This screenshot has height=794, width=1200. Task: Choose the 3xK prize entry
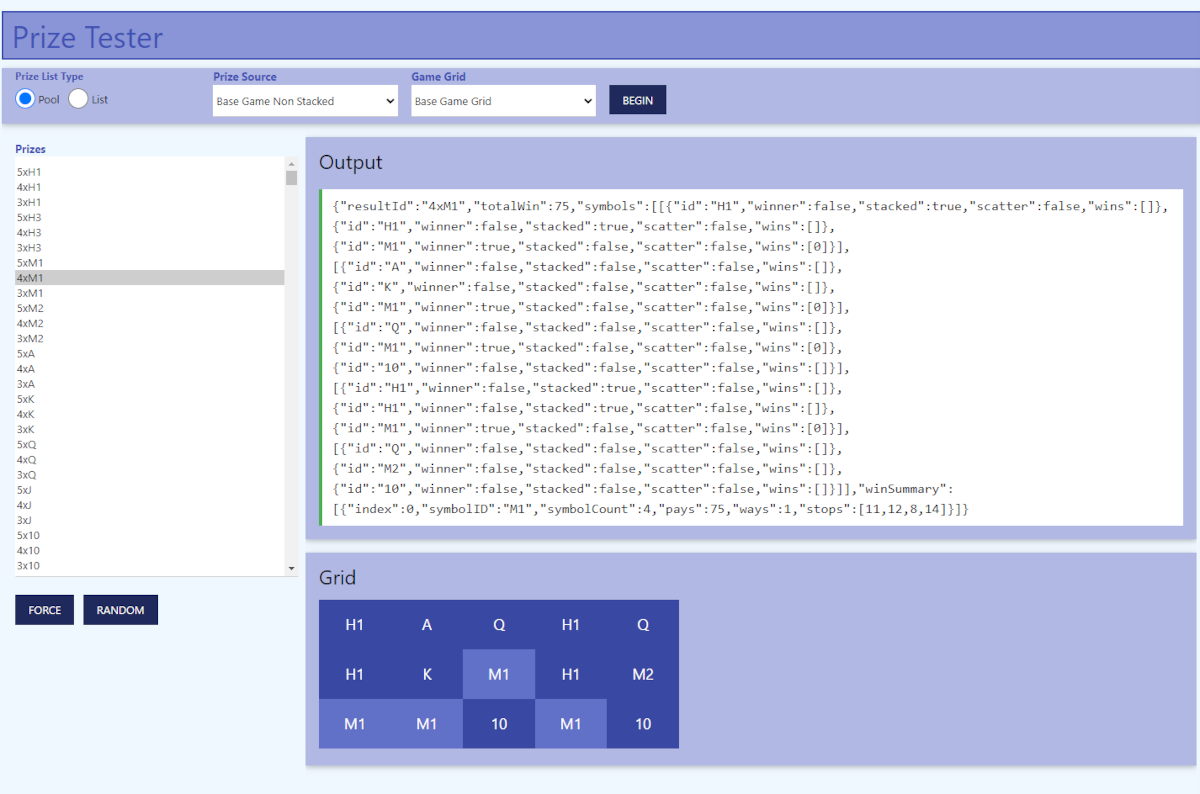pyautogui.click(x=27, y=429)
